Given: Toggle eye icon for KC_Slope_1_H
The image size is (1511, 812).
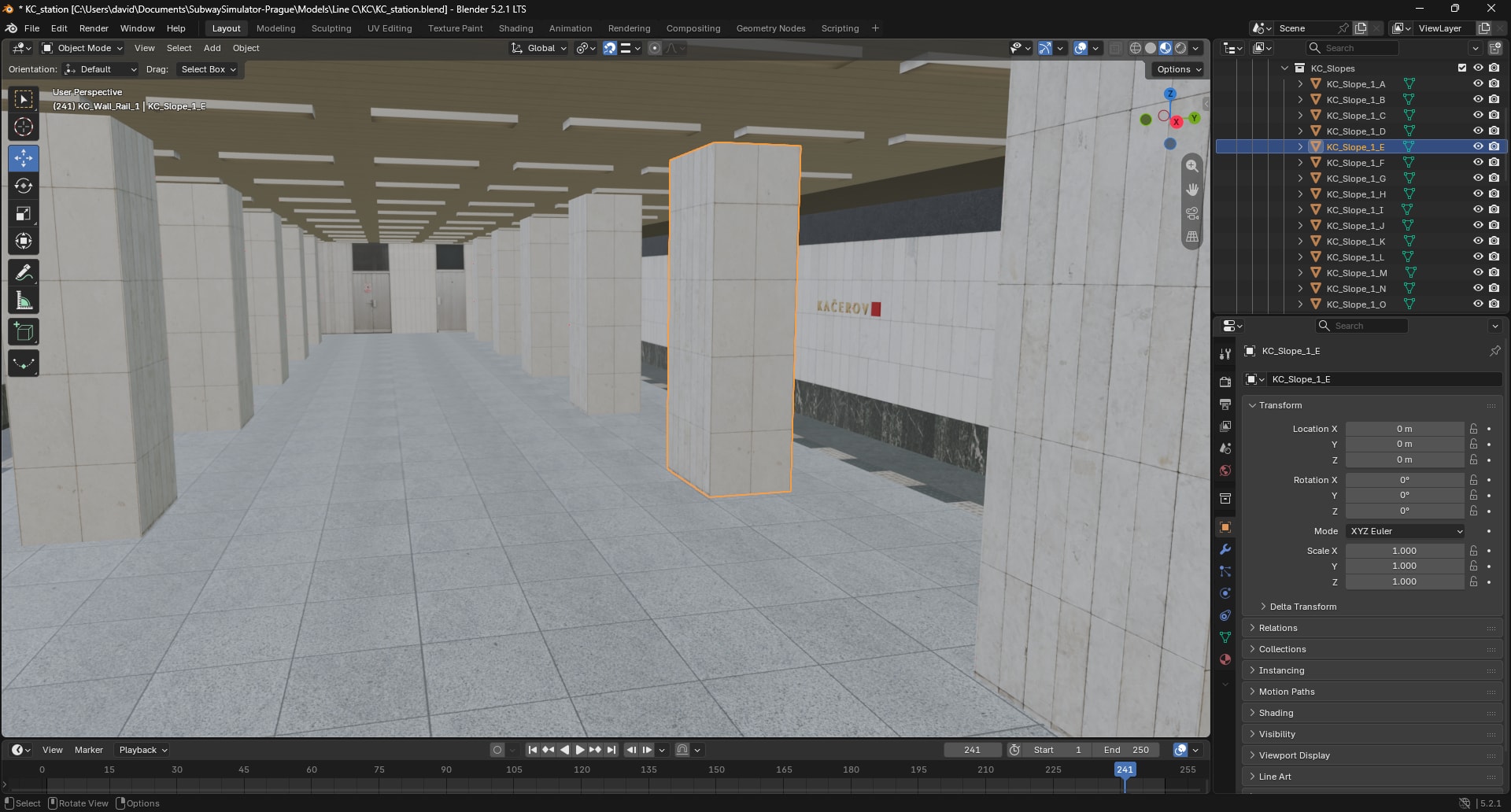Looking at the screenshot, I should coord(1478,194).
